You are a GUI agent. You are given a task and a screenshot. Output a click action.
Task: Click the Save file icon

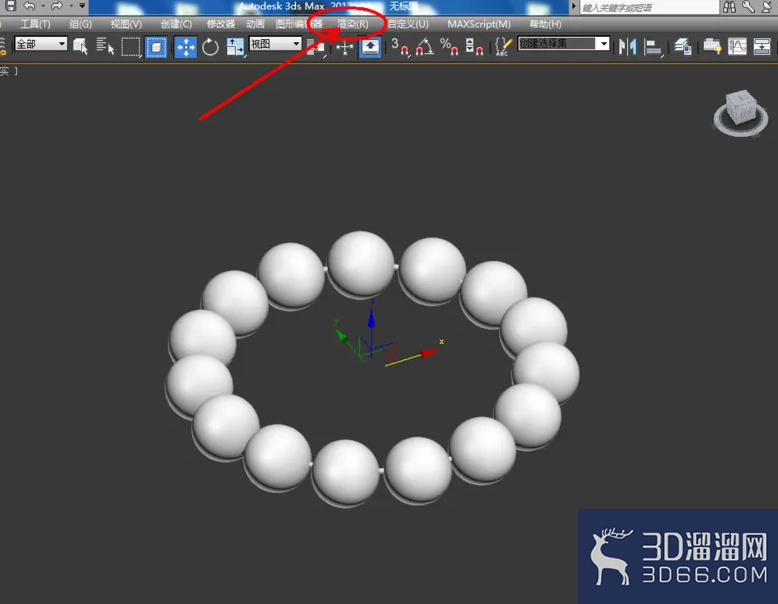pyautogui.click(x=10, y=6)
